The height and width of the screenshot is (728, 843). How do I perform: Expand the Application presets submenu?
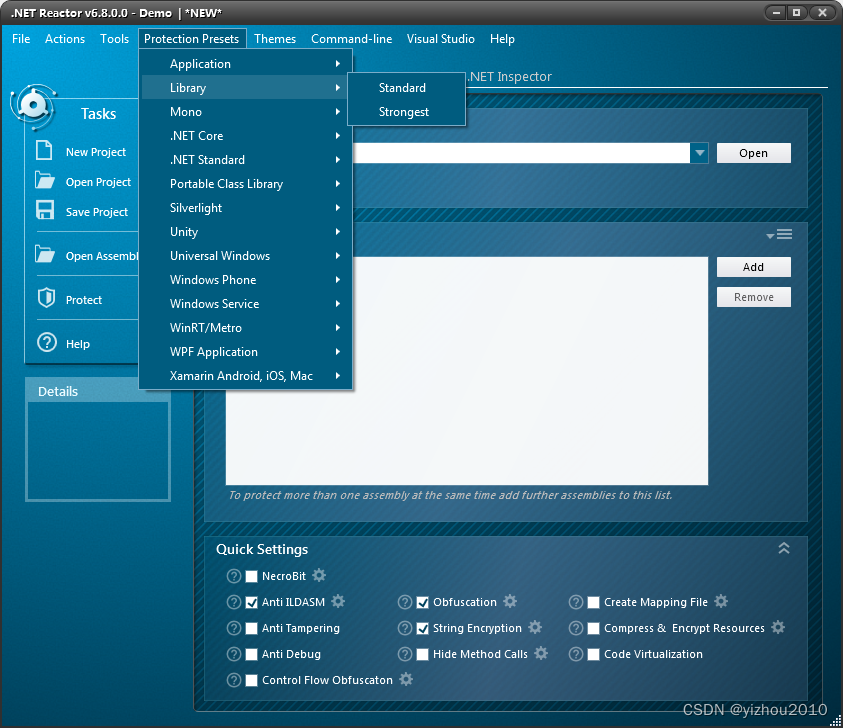click(247, 63)
